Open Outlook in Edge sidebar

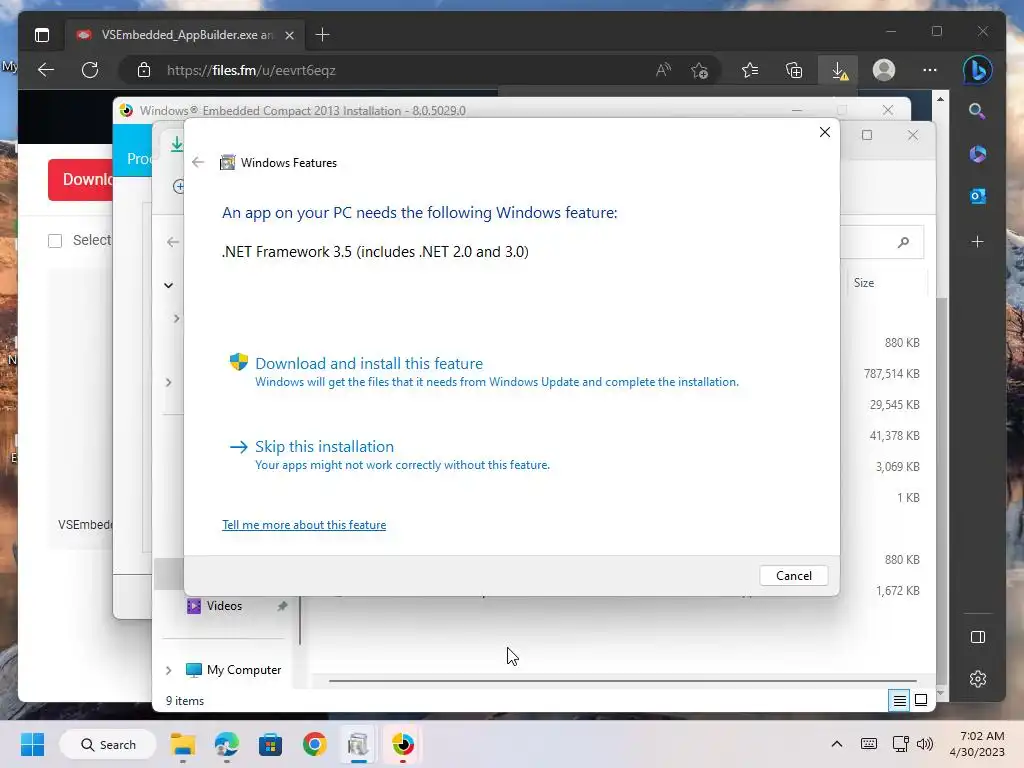(977, 196)
